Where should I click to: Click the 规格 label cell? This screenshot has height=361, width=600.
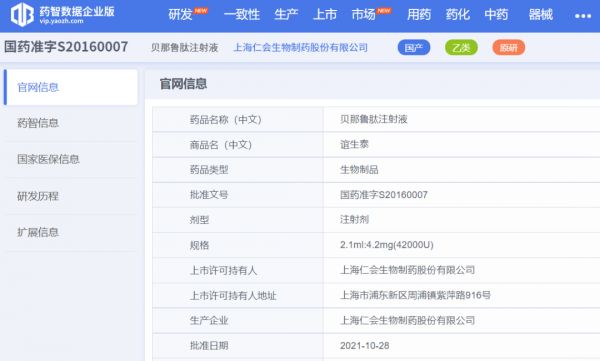(238, 245)
